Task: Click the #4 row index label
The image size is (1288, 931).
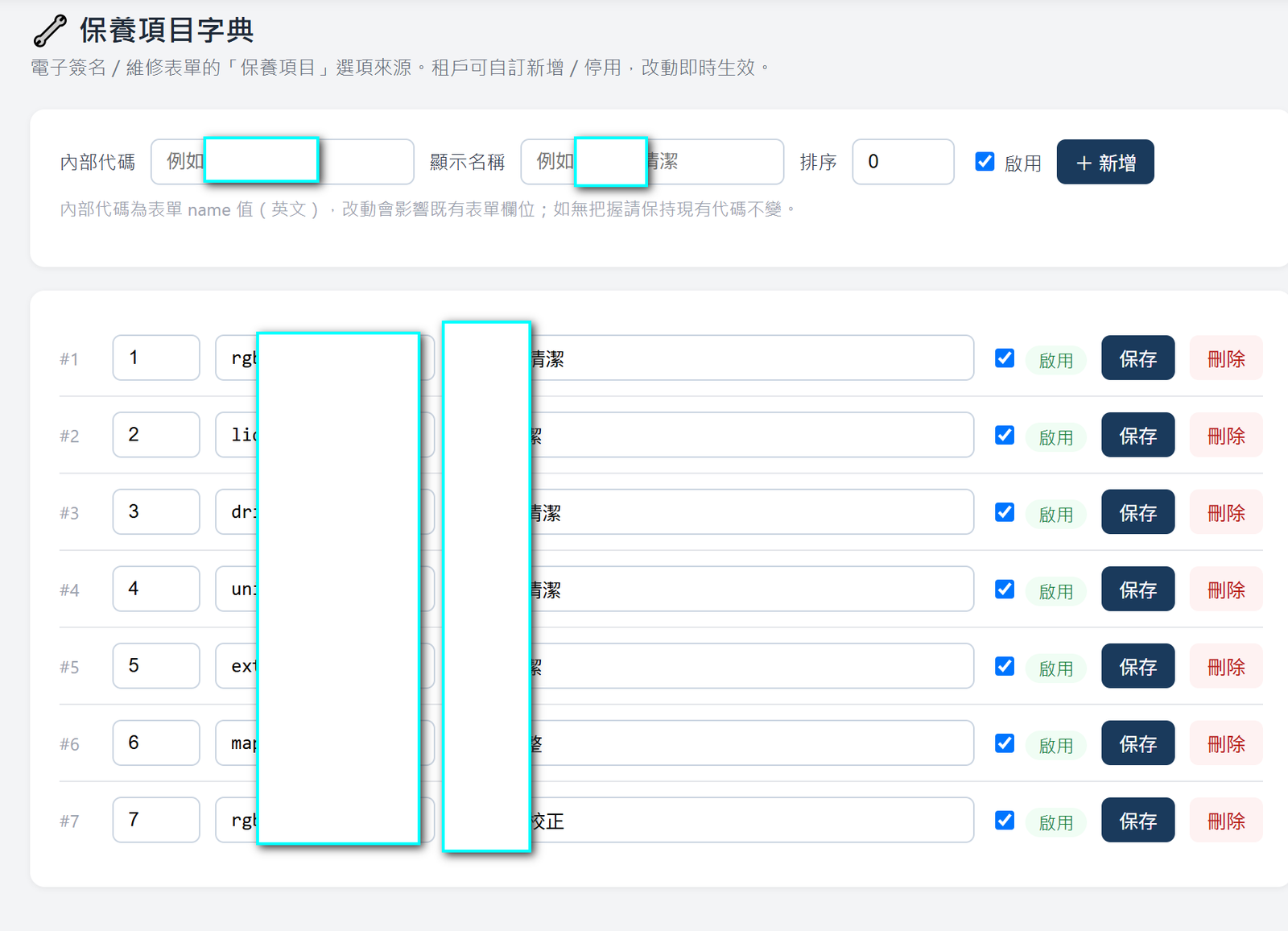Action: click(x=69, y=590)
